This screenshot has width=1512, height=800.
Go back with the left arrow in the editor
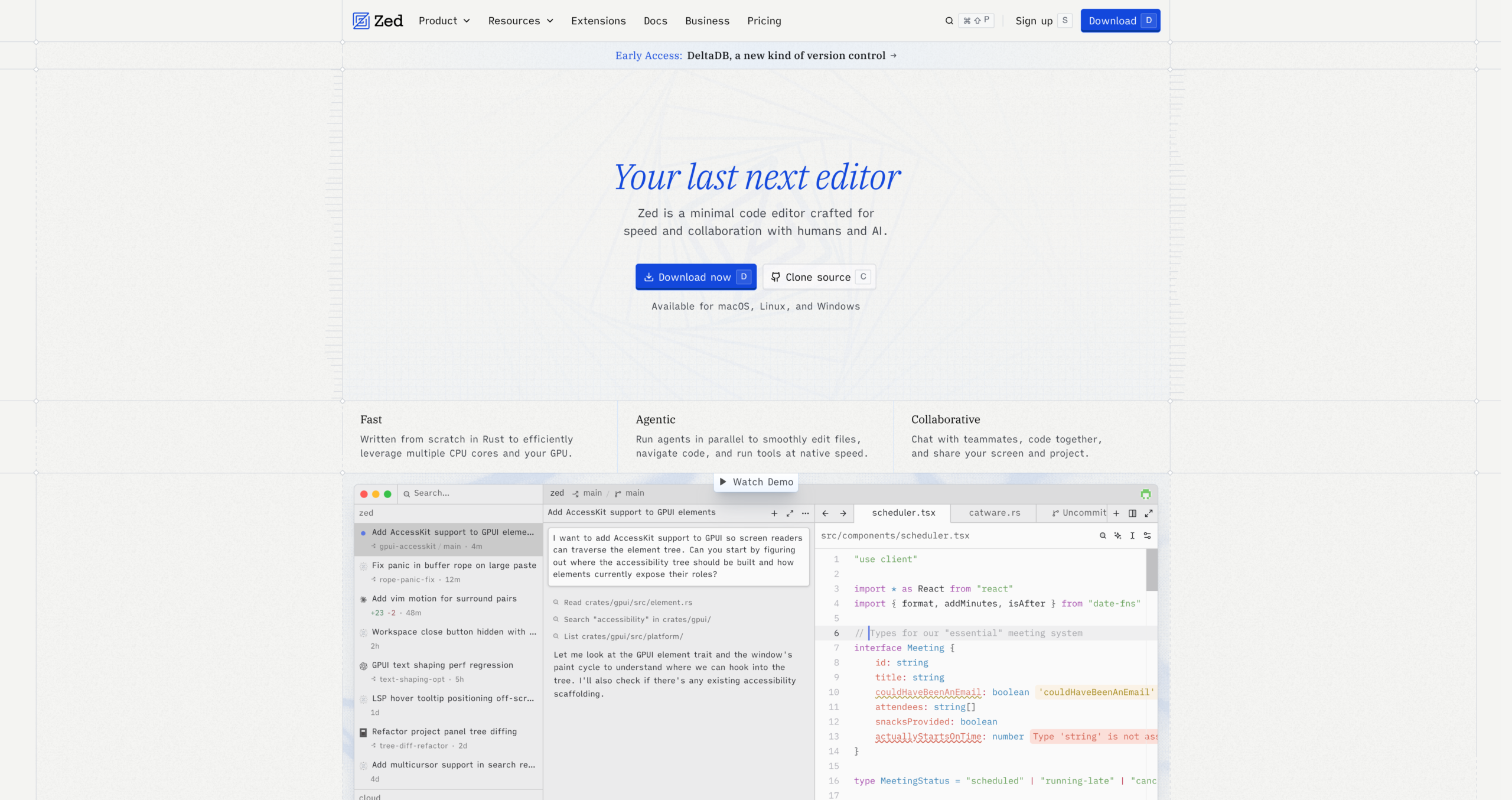[x=825, y=513]
